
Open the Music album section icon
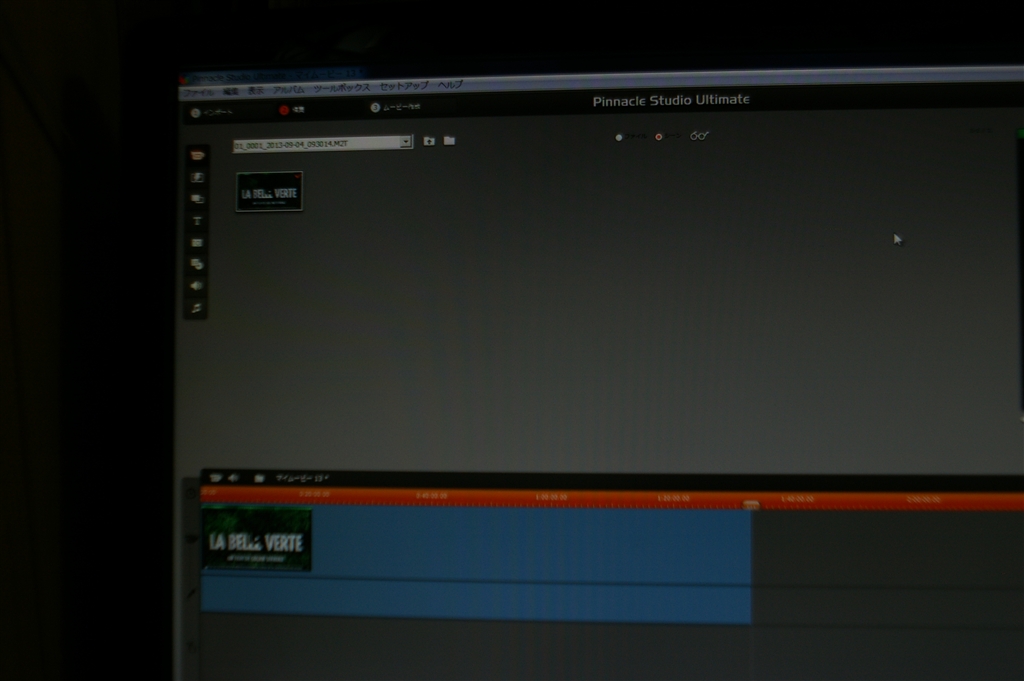(x=196, y=308)
